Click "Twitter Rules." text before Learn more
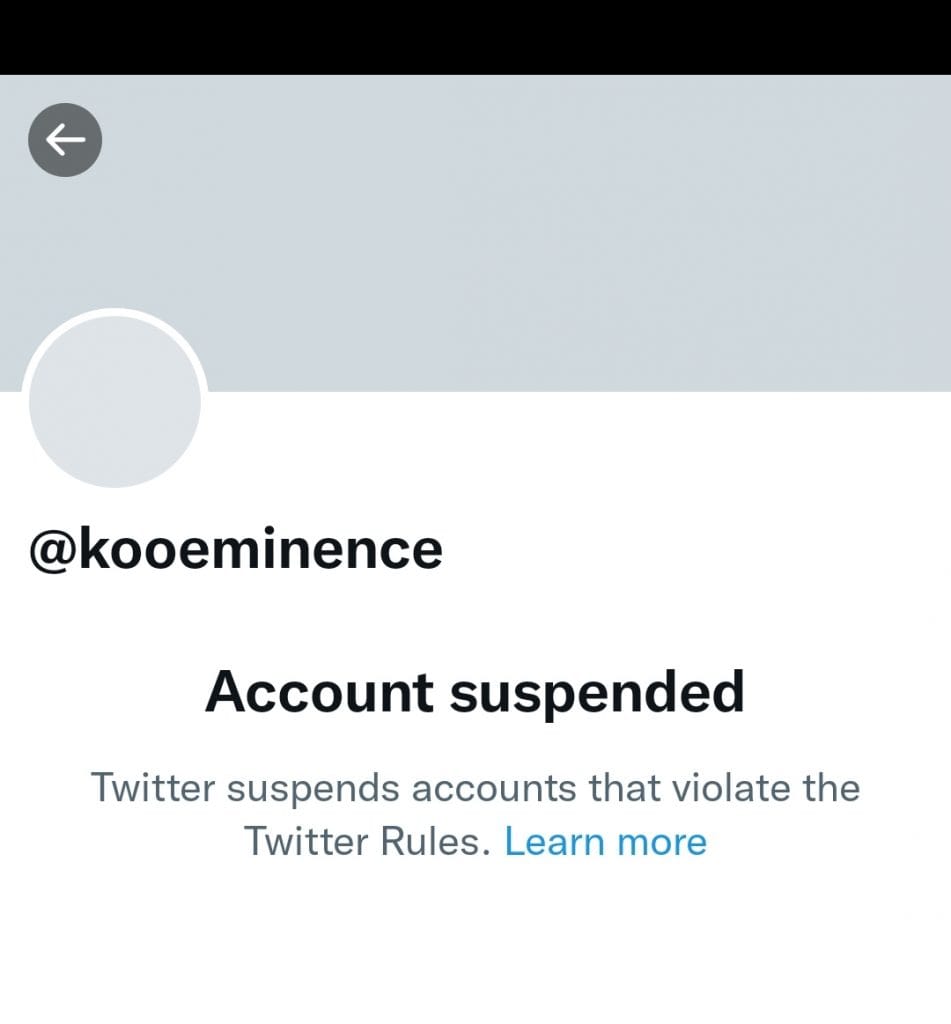 (x=368, y=842)
